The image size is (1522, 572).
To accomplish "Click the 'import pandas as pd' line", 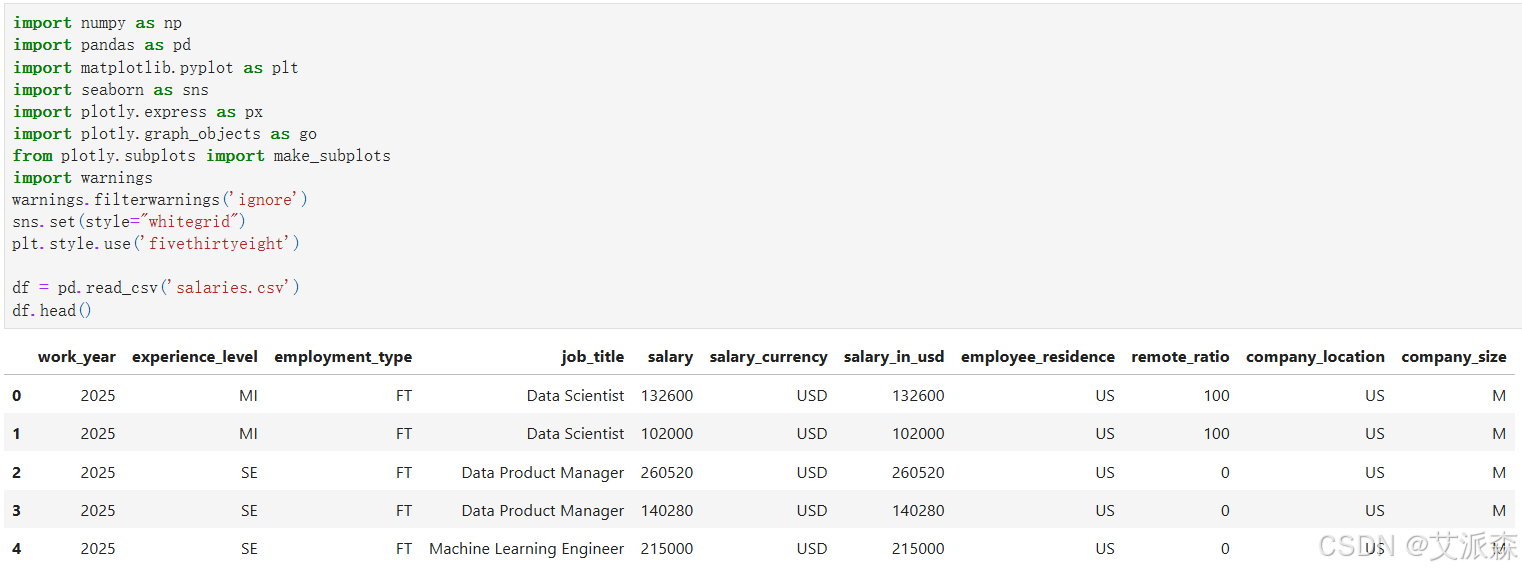I will 101,45.
